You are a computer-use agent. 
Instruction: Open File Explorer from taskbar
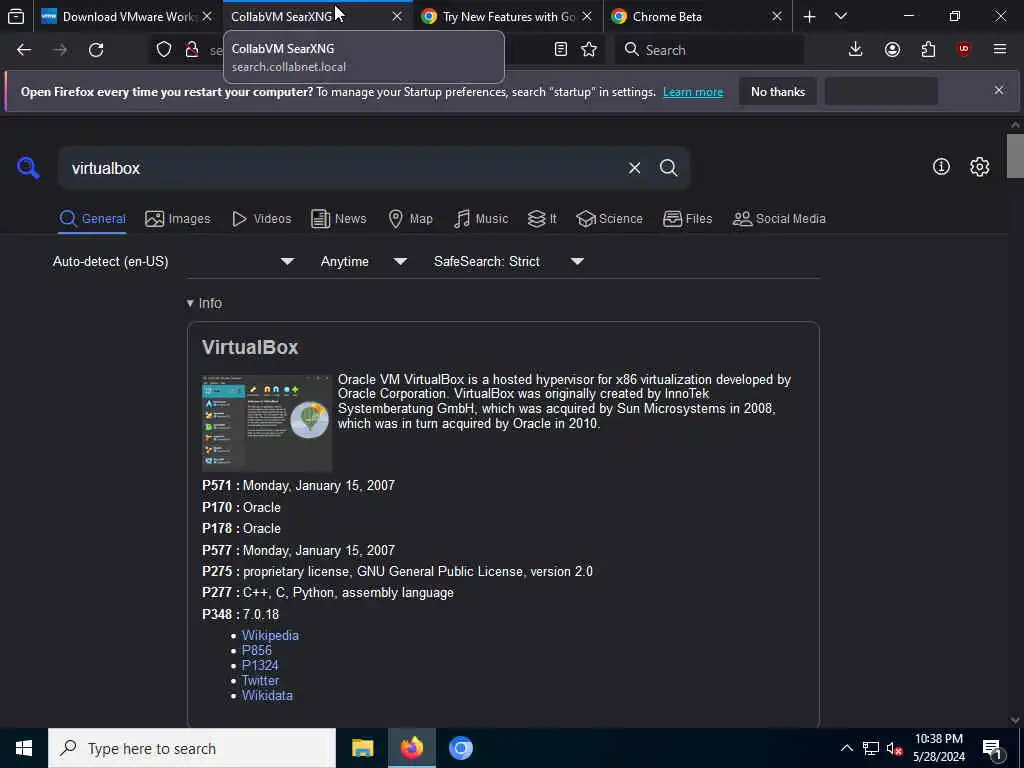[x=362, y=748]
